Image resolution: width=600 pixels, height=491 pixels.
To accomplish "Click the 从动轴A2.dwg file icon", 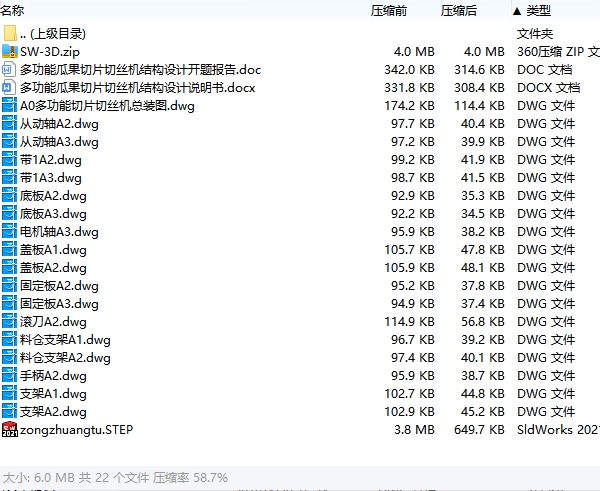I will click(10, 123).
